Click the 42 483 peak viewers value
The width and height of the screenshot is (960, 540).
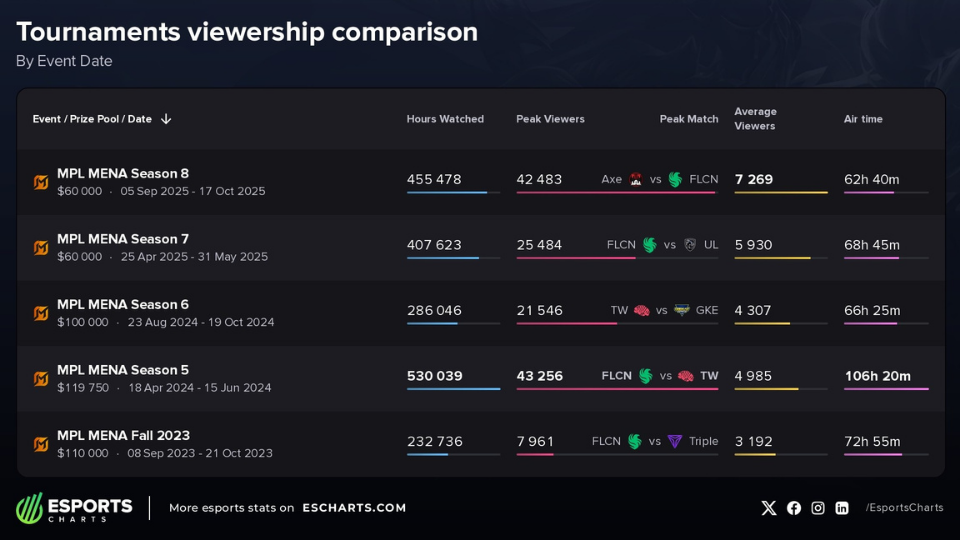(x=539, y=180)
